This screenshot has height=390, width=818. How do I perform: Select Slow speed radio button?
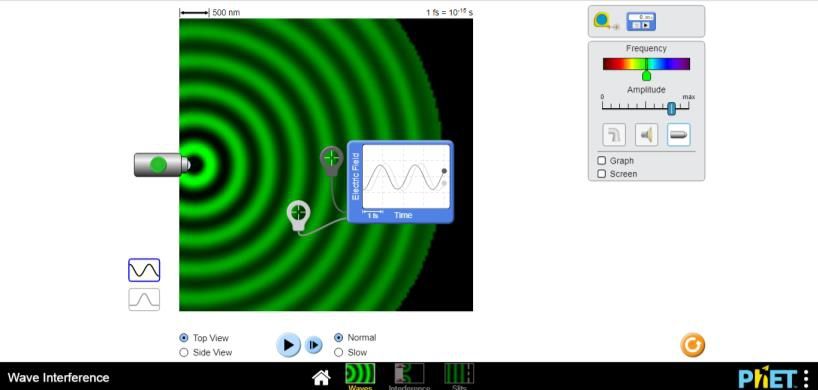pos(351,352)
